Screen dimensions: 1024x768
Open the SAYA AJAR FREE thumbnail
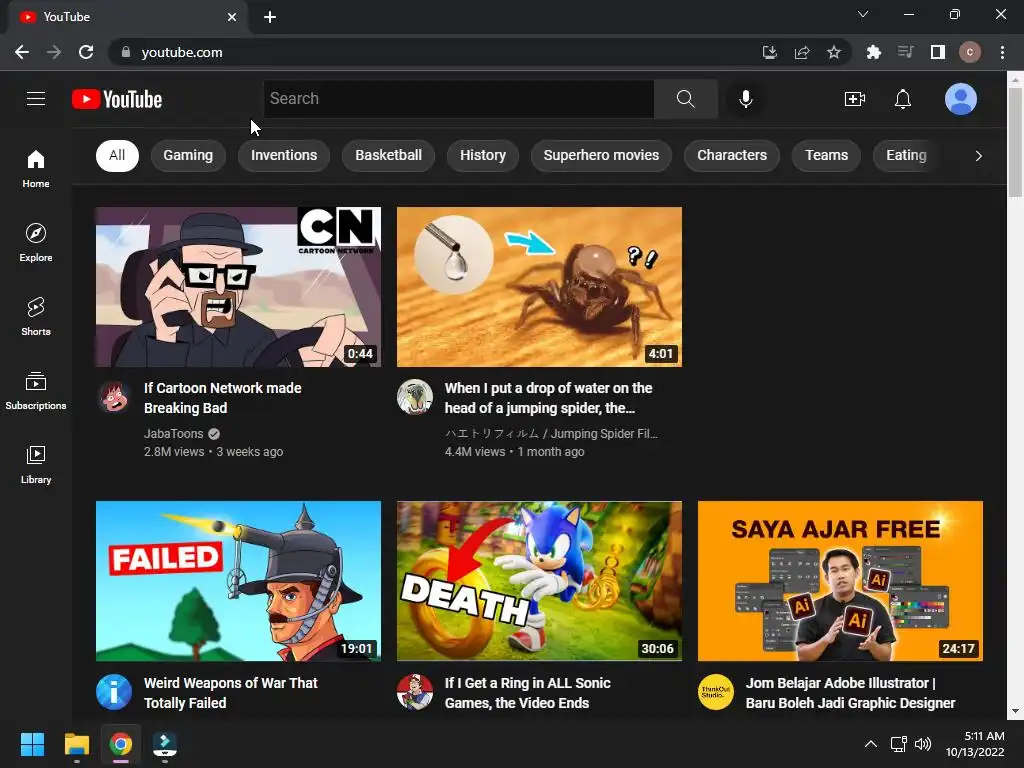[x=840, y=581]
